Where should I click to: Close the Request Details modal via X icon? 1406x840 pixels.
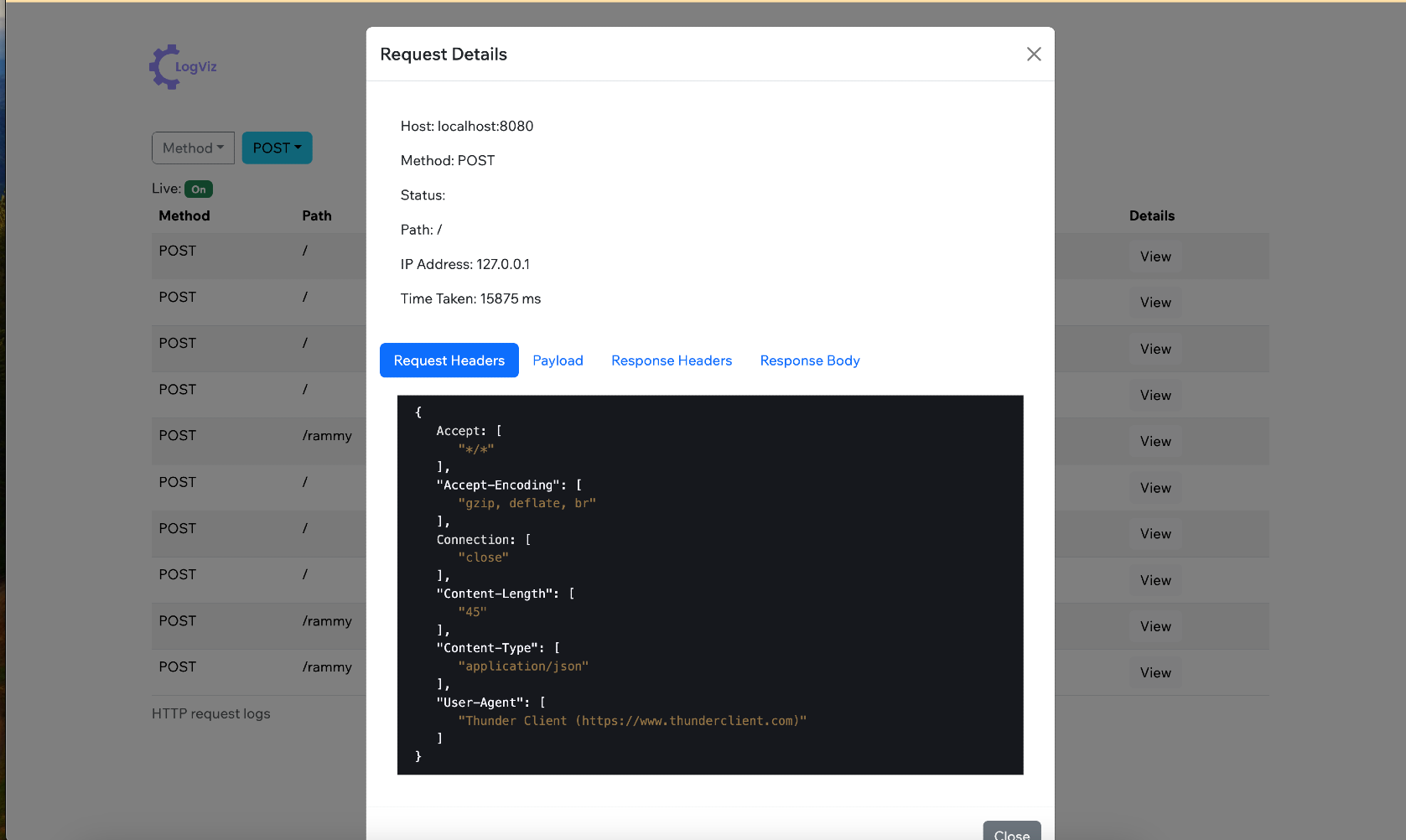click(x=1034, y=54)
